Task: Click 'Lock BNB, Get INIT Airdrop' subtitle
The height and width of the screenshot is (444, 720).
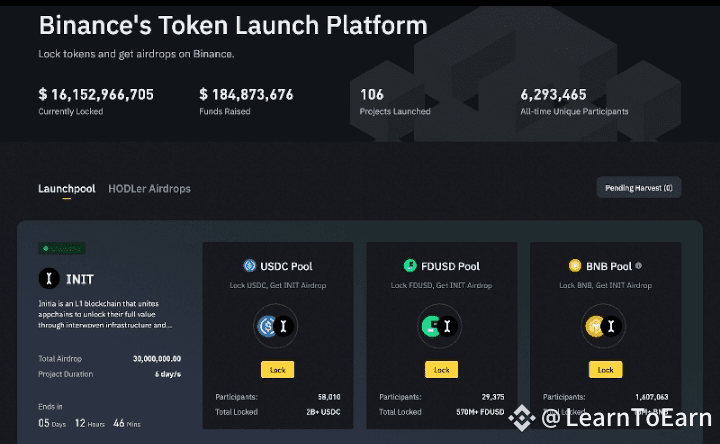Action: click(605, 285)
